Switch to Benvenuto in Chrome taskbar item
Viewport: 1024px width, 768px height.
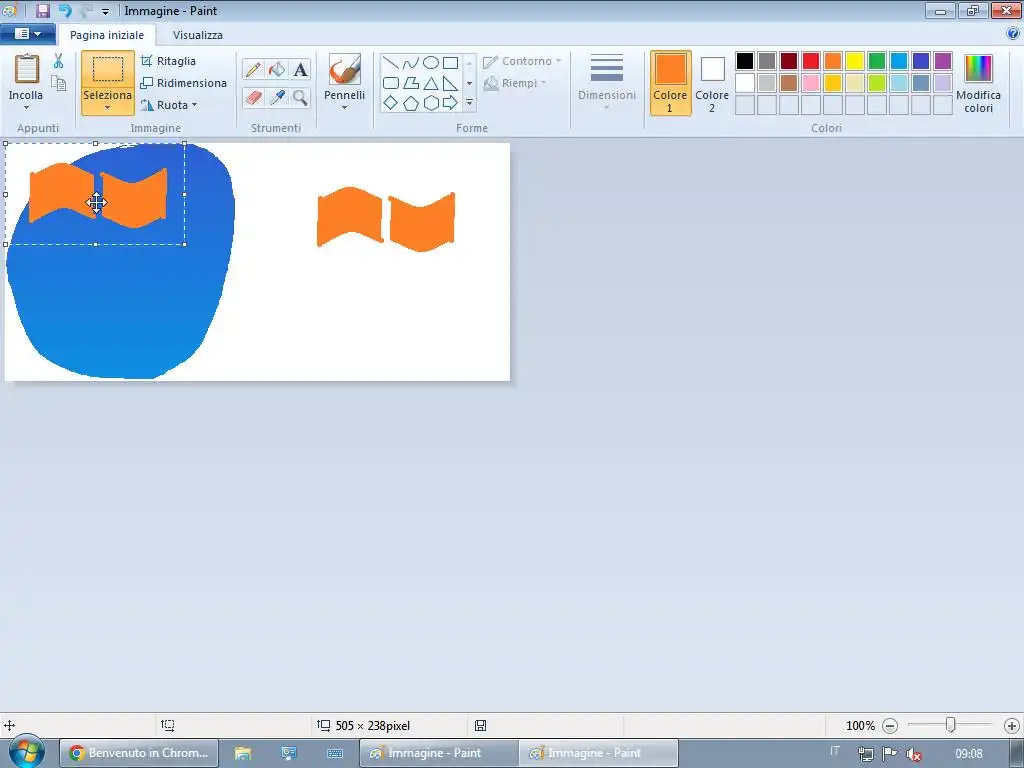140,753
